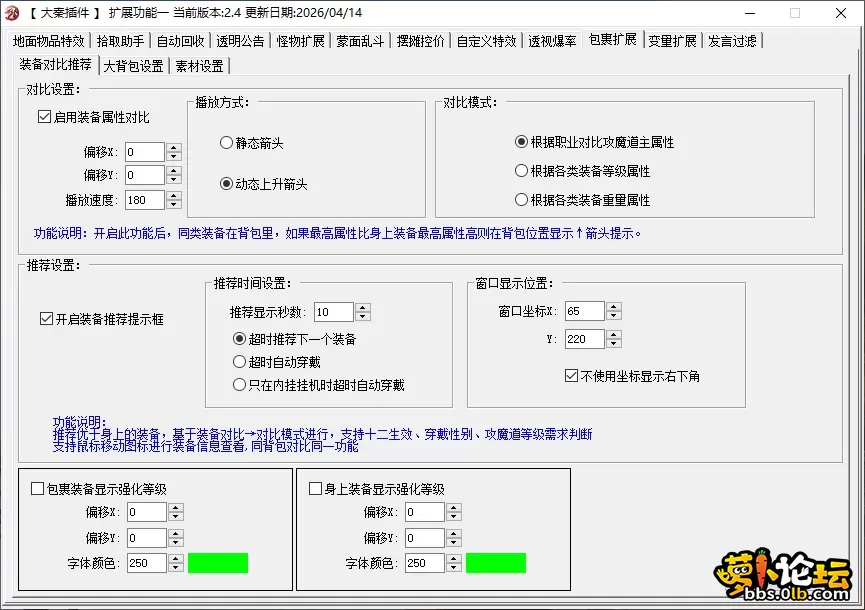This screenshot has width=865, height=610.
Task: Click green color swatch for 身上装备
Action: [x=496, y=563]
